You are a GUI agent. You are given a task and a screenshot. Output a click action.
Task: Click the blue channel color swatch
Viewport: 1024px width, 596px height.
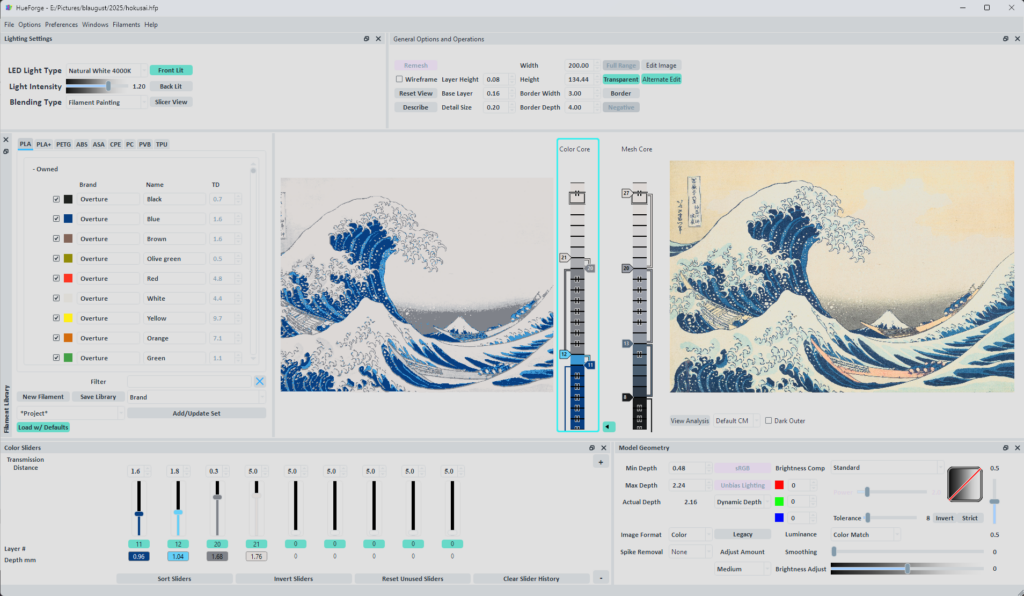pyautogui.click(x=779, y=518)
